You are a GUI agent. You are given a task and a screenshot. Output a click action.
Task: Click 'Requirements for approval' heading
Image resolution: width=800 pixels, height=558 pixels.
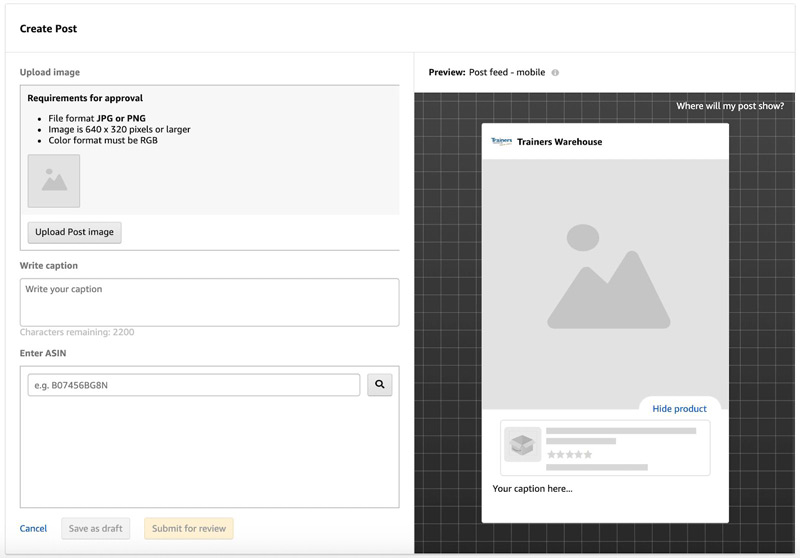coord(85,98)
